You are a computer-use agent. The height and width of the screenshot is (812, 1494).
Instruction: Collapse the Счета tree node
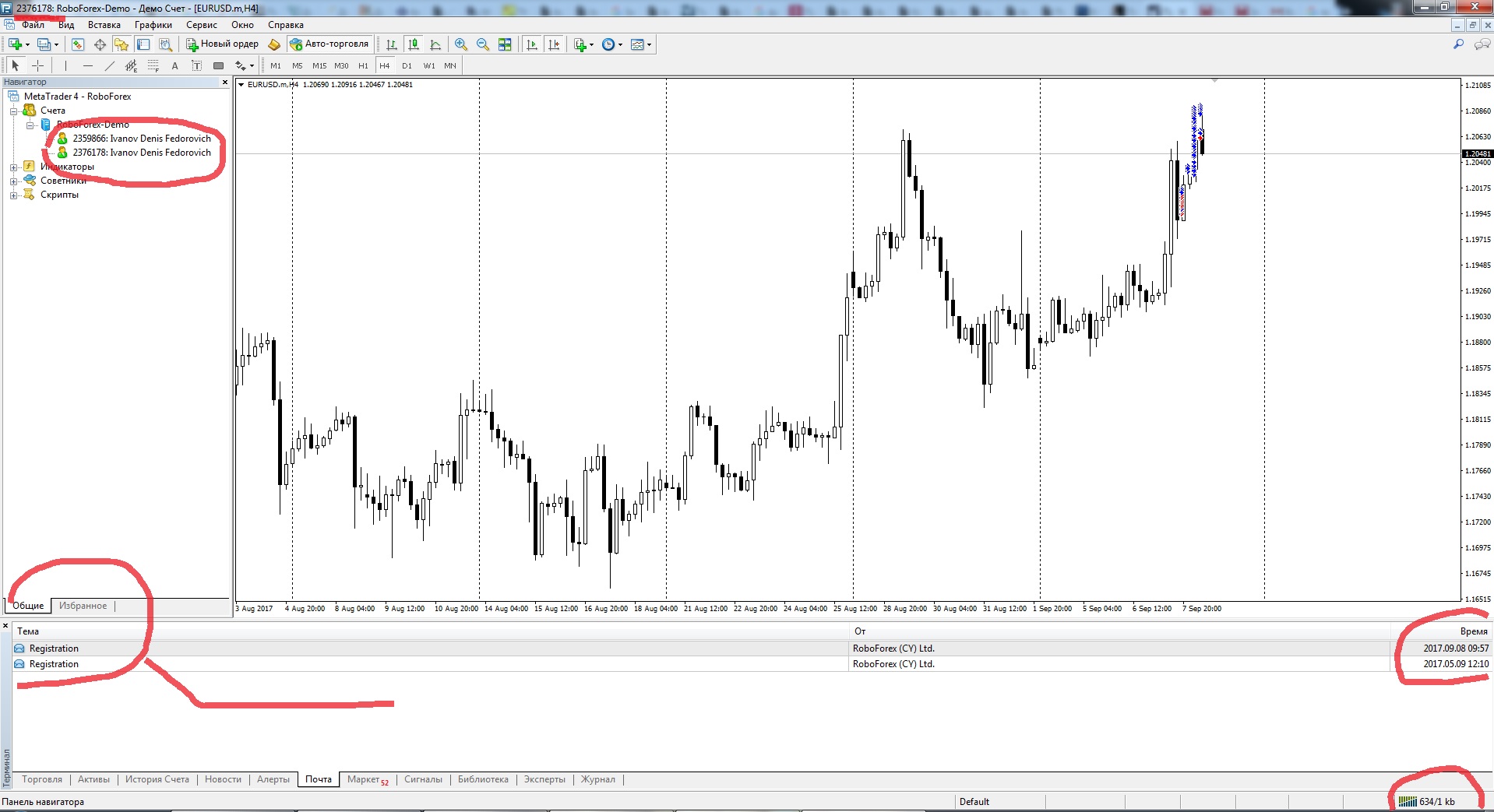point(13,111)
